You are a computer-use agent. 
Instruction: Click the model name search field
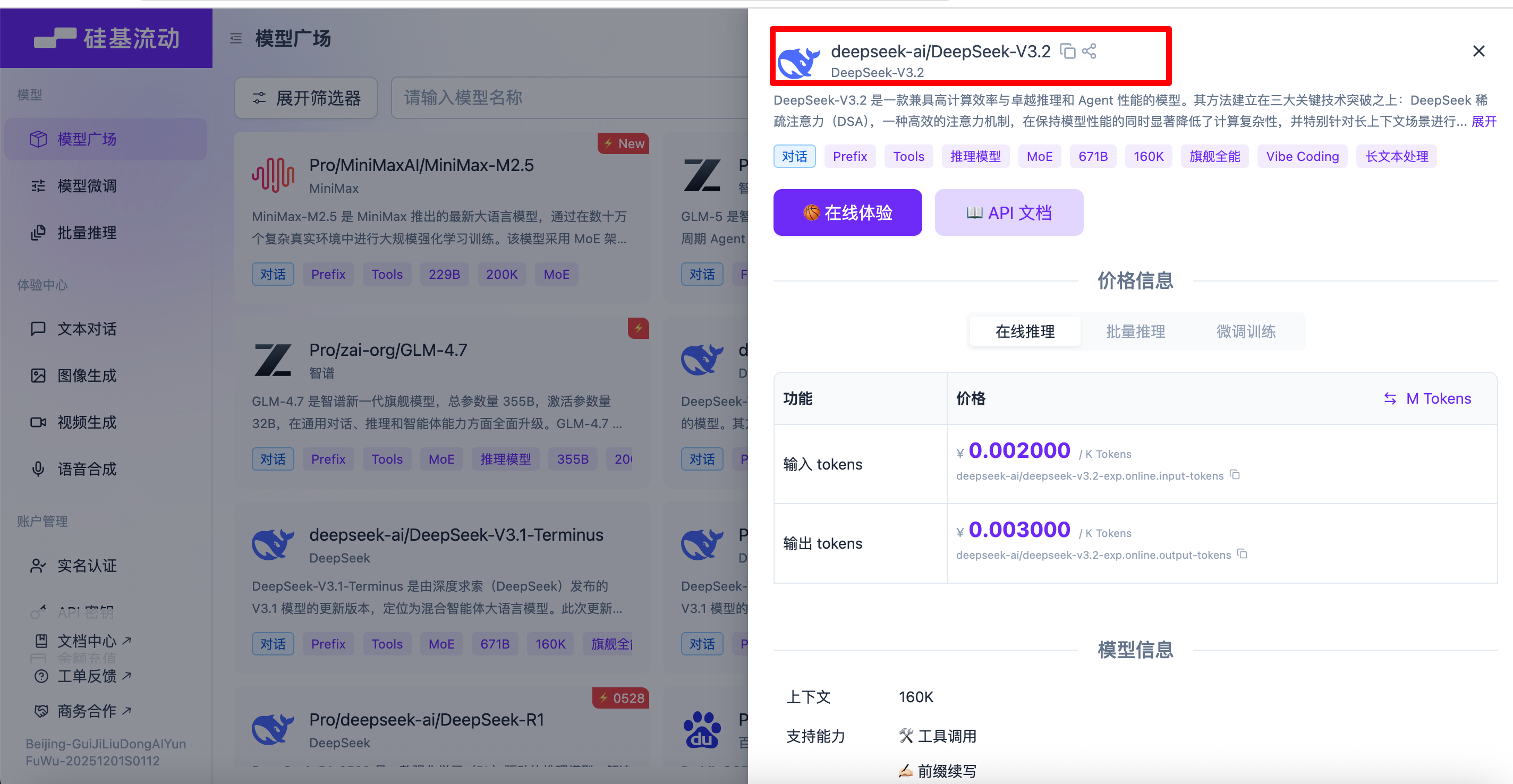564,98
